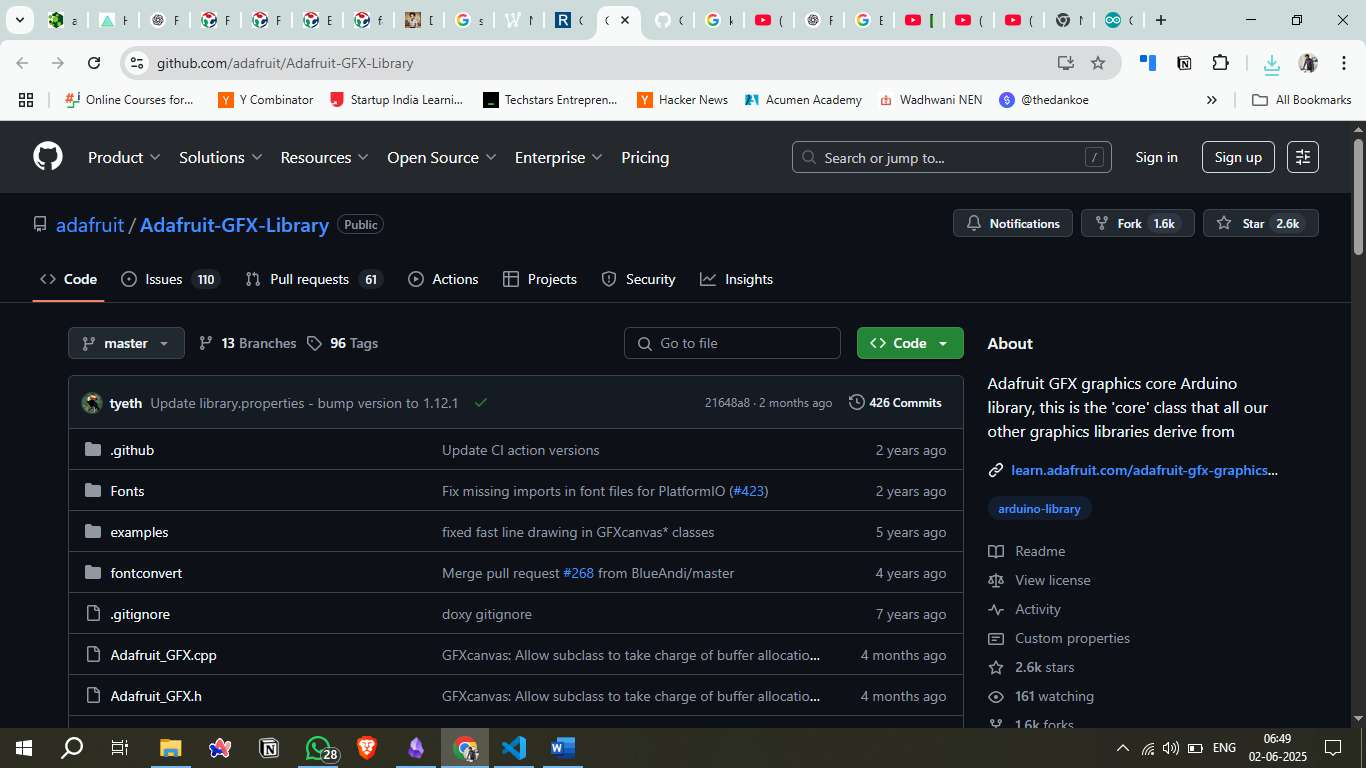Show more bookmarks chevron
The width and height of the screenshot is (1366, 768).
pyautogui.click(x=1212, y=100)
